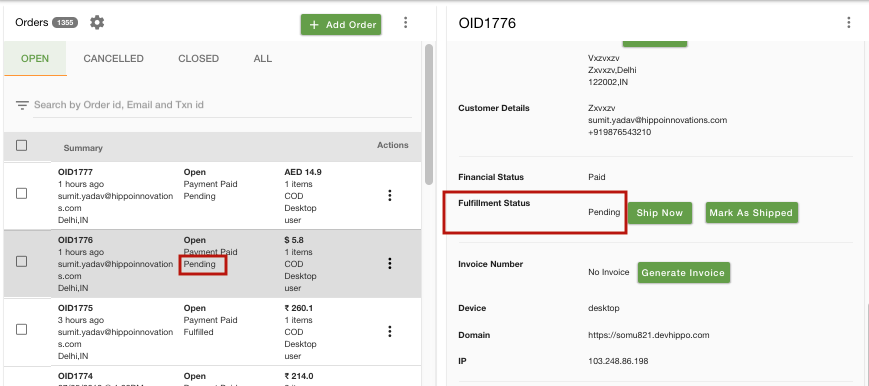
Task: Click the Fulfilled status of OID1775
Action: pos(198,332)
